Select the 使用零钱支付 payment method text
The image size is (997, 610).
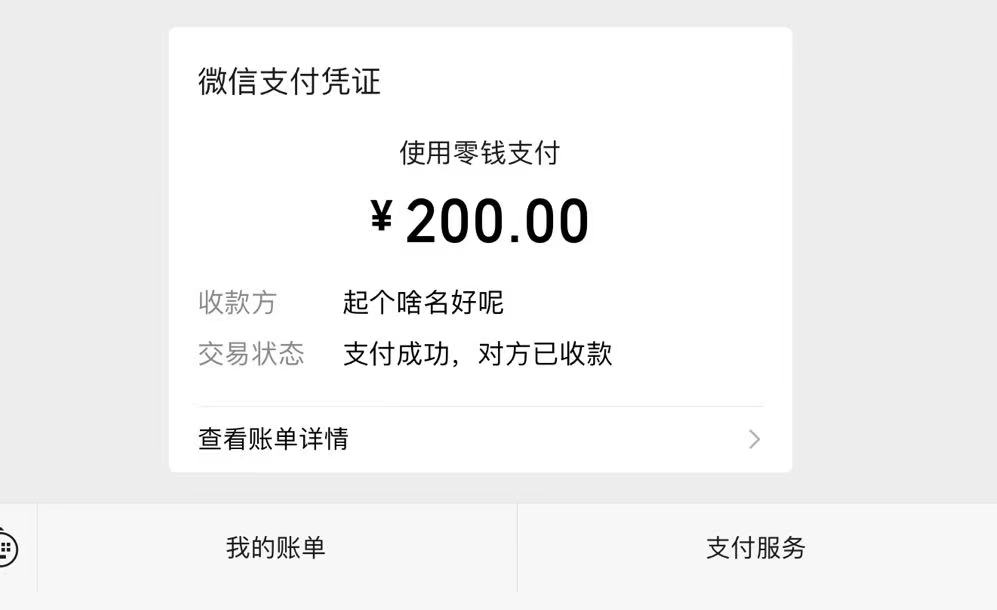(480, 153)
